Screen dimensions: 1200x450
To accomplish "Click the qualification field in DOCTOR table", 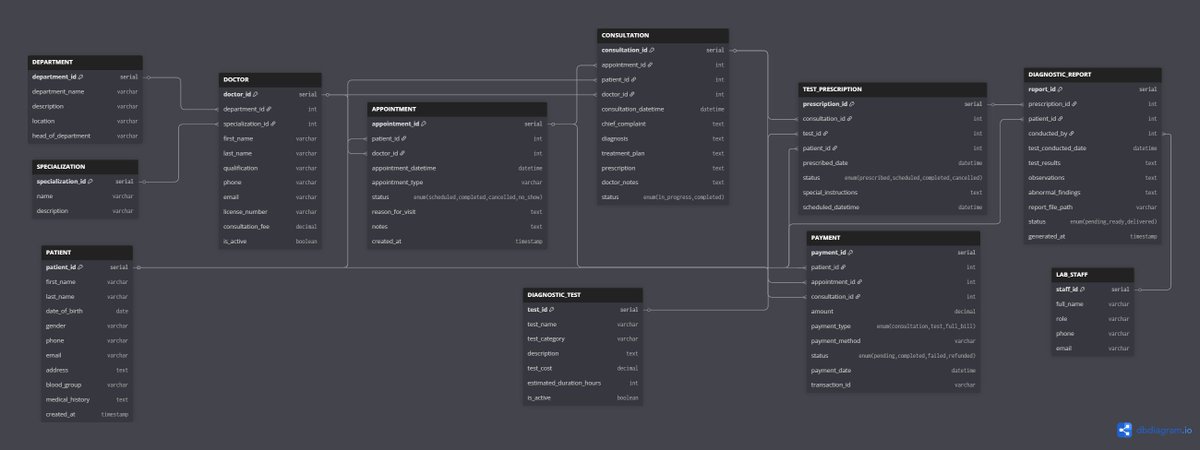I will 271,168.
